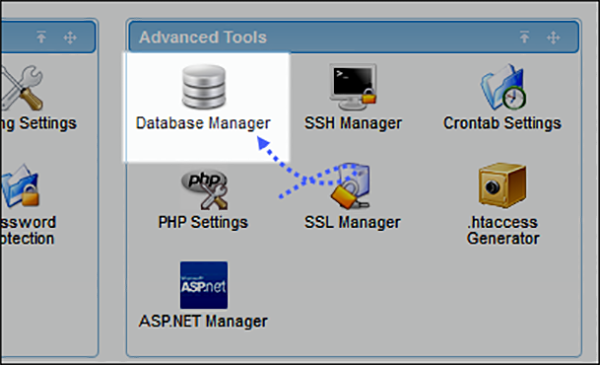Open the .htaccess Generator safe icon
This screenshot has width=600, height=365.
502,186
